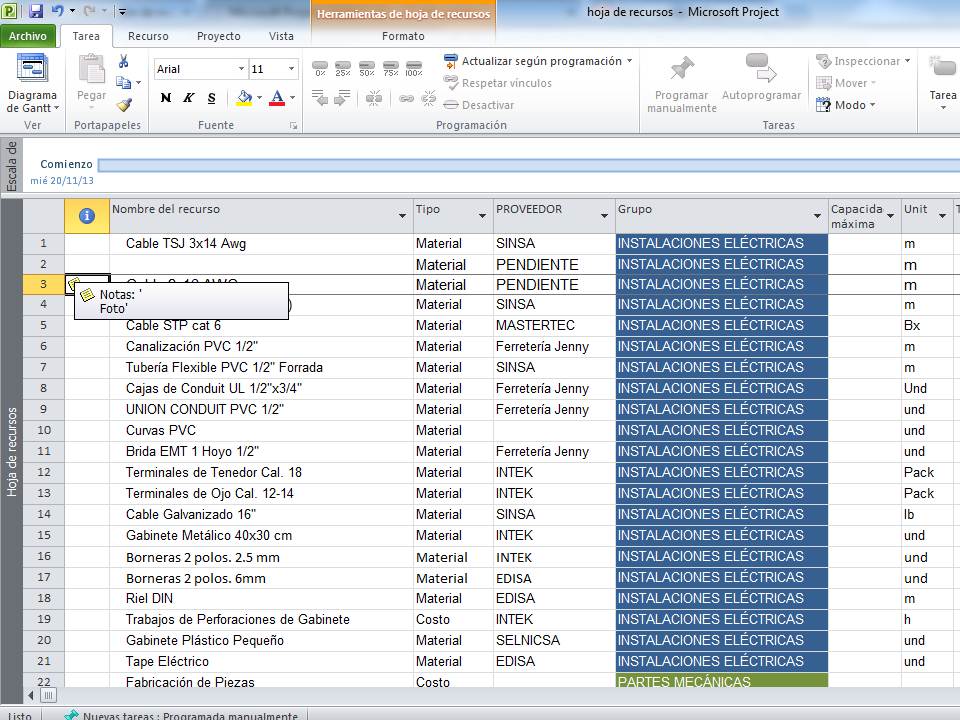Click Programar manualmente pin button
Image resolution: width=960 pixels, height=720 pixels.
click(x=681, y=84)
